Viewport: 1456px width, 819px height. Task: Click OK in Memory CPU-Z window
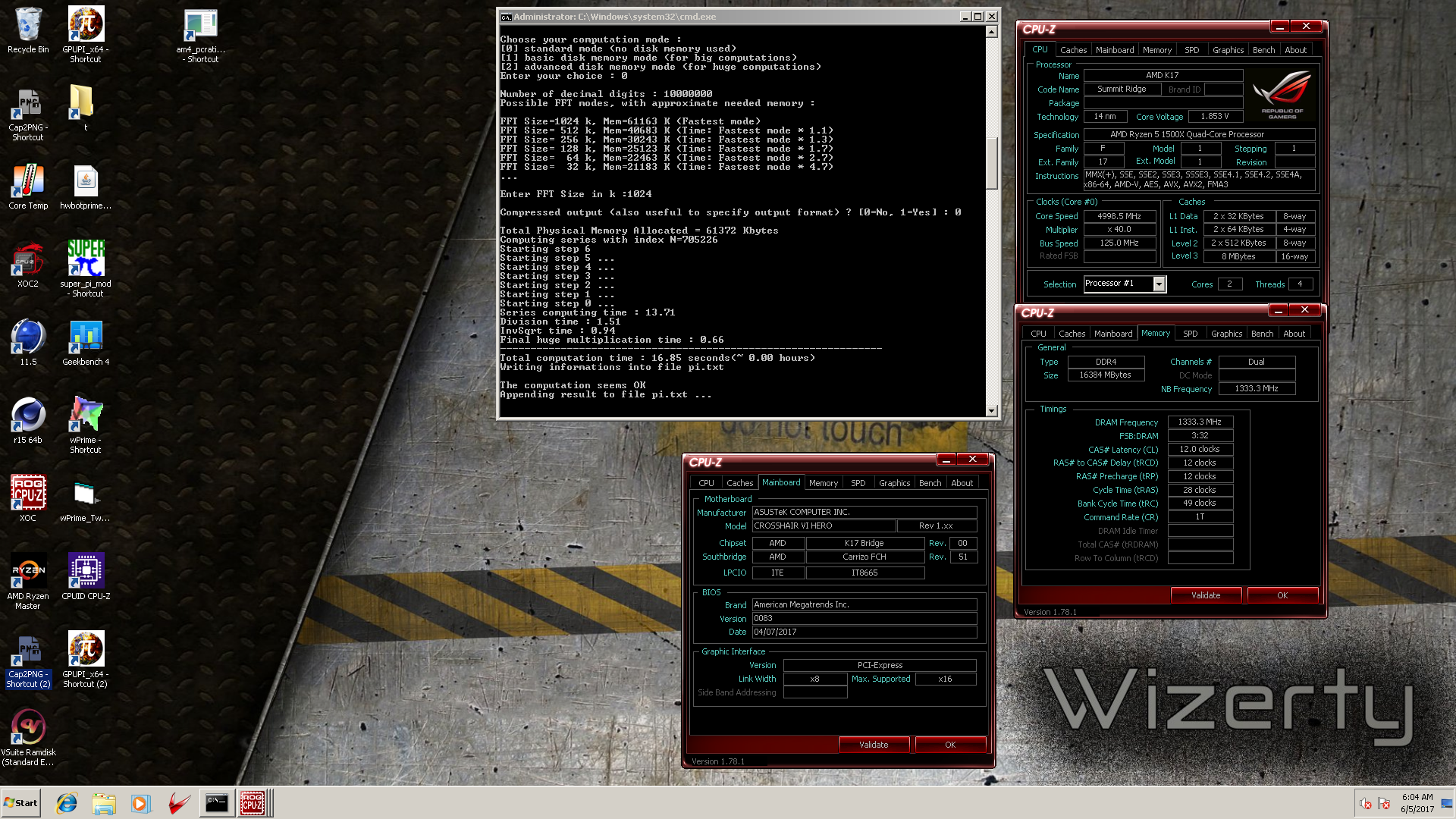(x=1282, y=595)
